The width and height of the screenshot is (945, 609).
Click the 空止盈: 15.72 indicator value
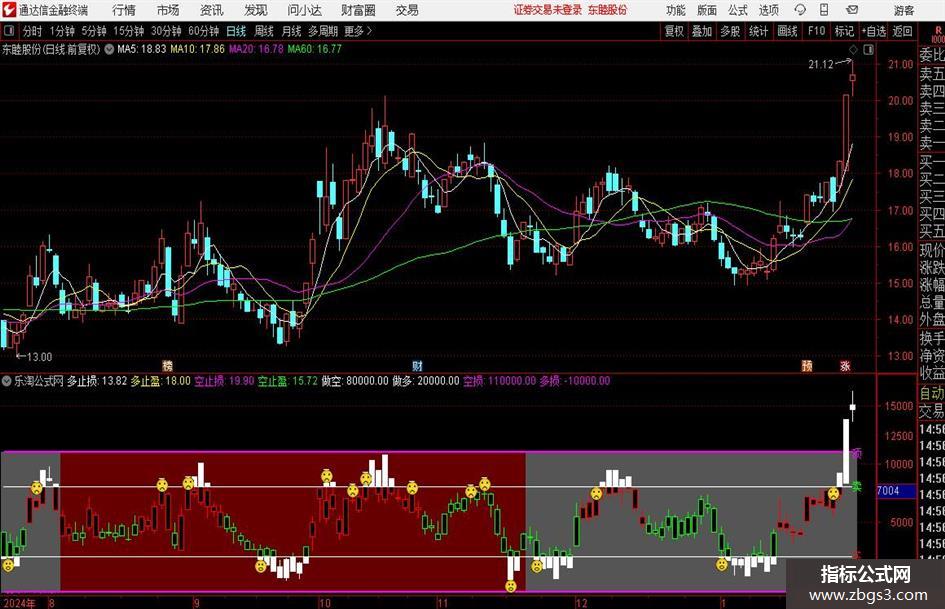287,380
